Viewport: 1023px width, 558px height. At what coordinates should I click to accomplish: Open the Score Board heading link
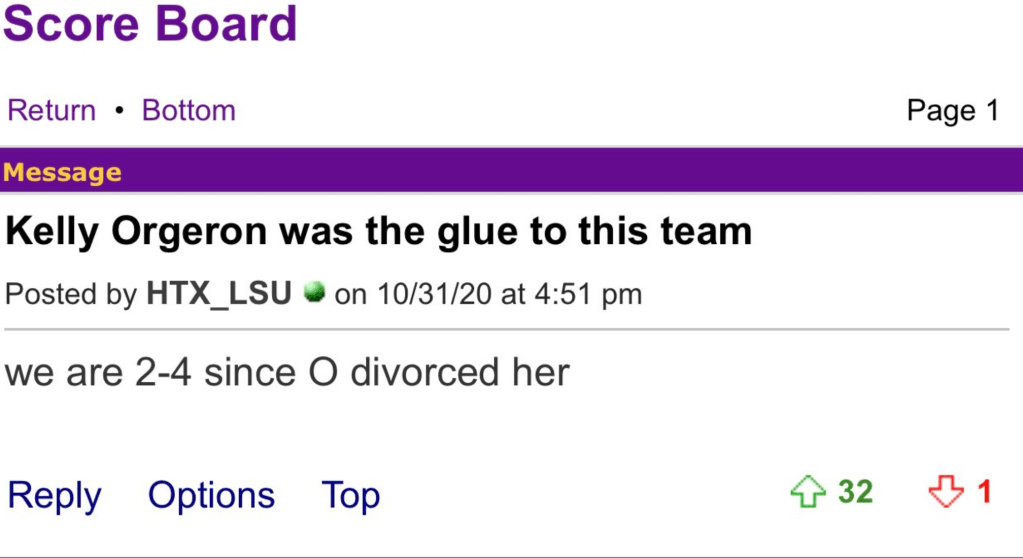pyautogui.click(x=150, y=23)
